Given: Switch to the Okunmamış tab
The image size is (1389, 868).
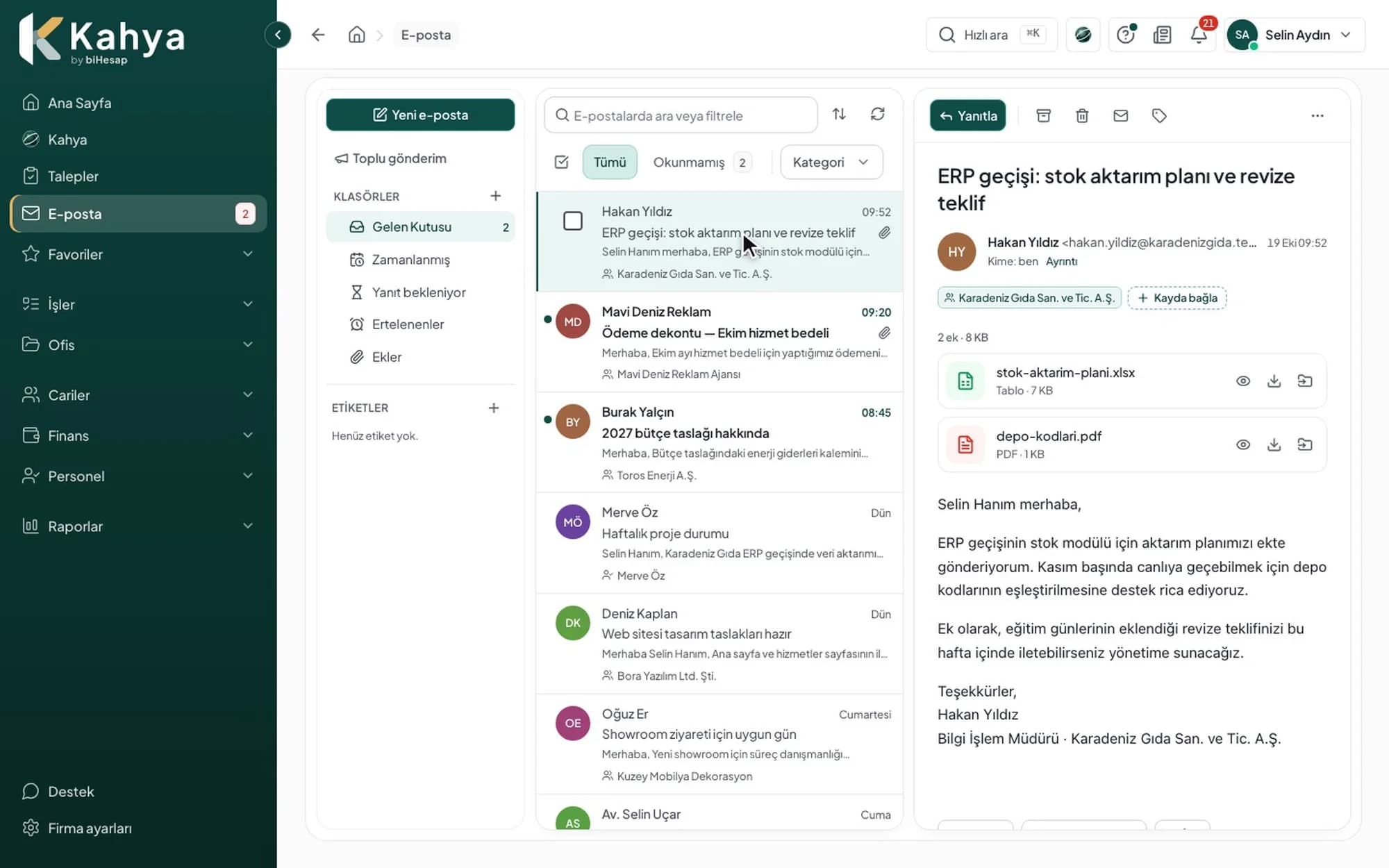Looking at the screenshot, I should 701,162.
